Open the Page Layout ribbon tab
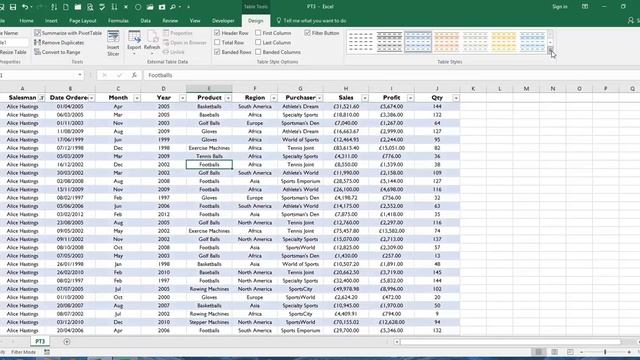The image size is (640, 360). [x=83, y=21]
